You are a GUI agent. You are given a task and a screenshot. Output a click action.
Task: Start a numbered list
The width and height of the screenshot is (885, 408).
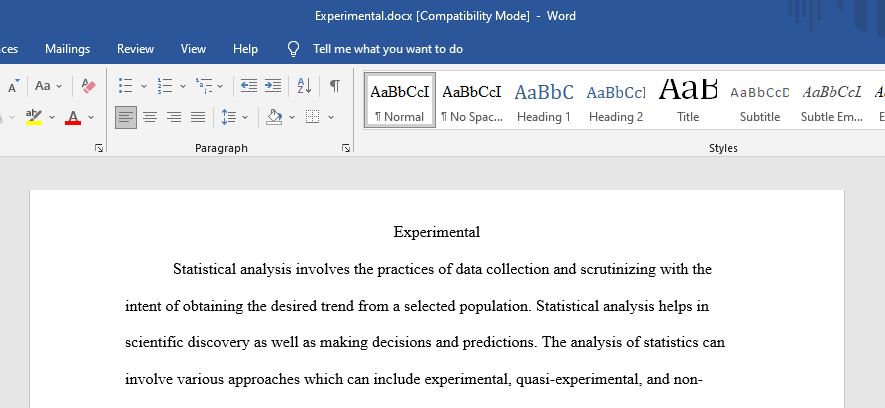[165, 86]
